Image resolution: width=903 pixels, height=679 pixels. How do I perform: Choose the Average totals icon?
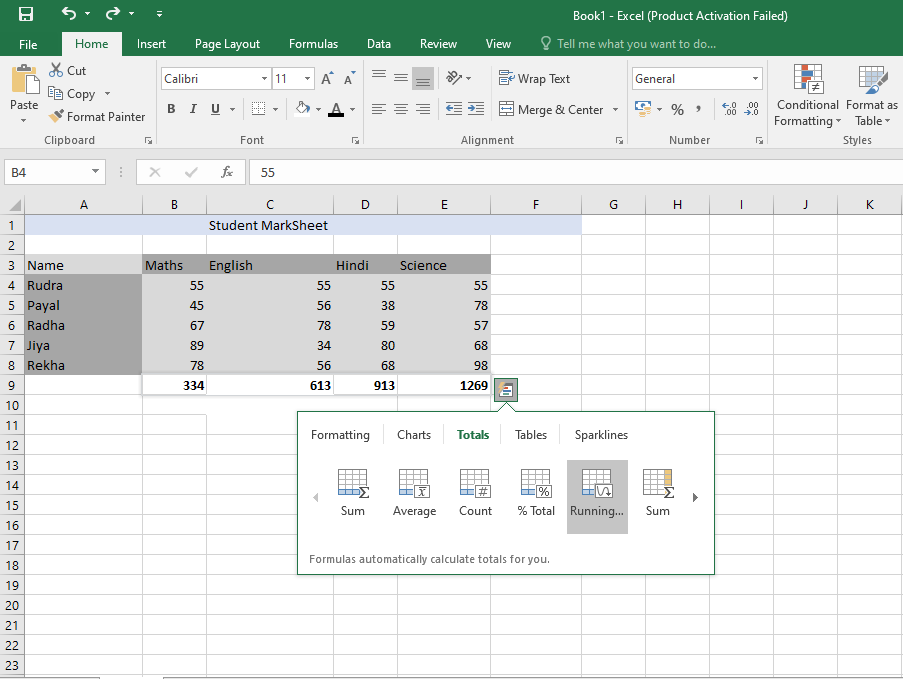[x=414, y=483]
